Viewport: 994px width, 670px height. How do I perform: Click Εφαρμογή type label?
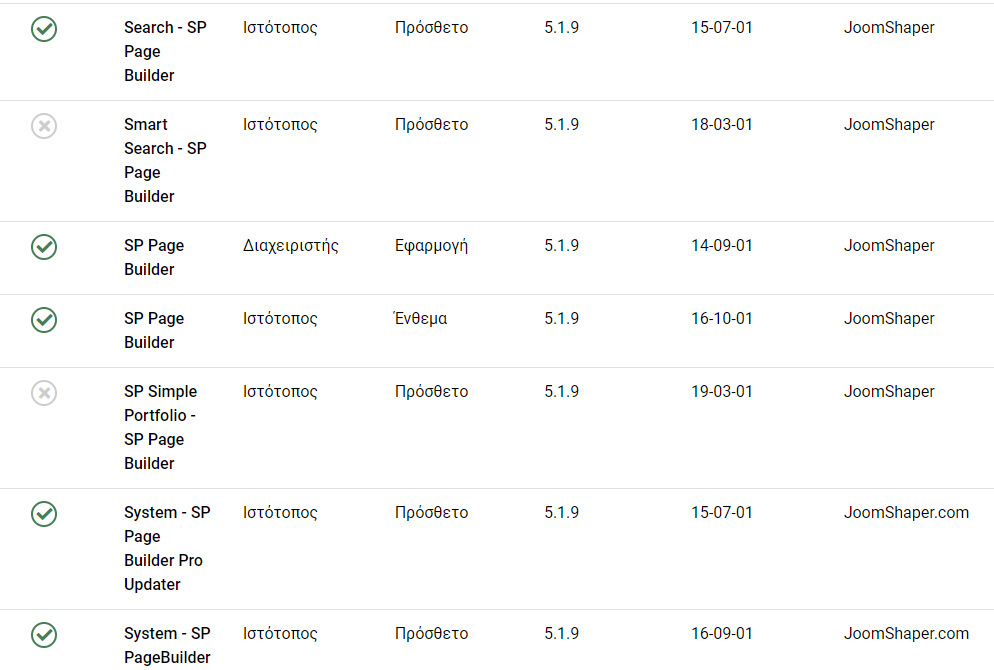tap(431, 246)
